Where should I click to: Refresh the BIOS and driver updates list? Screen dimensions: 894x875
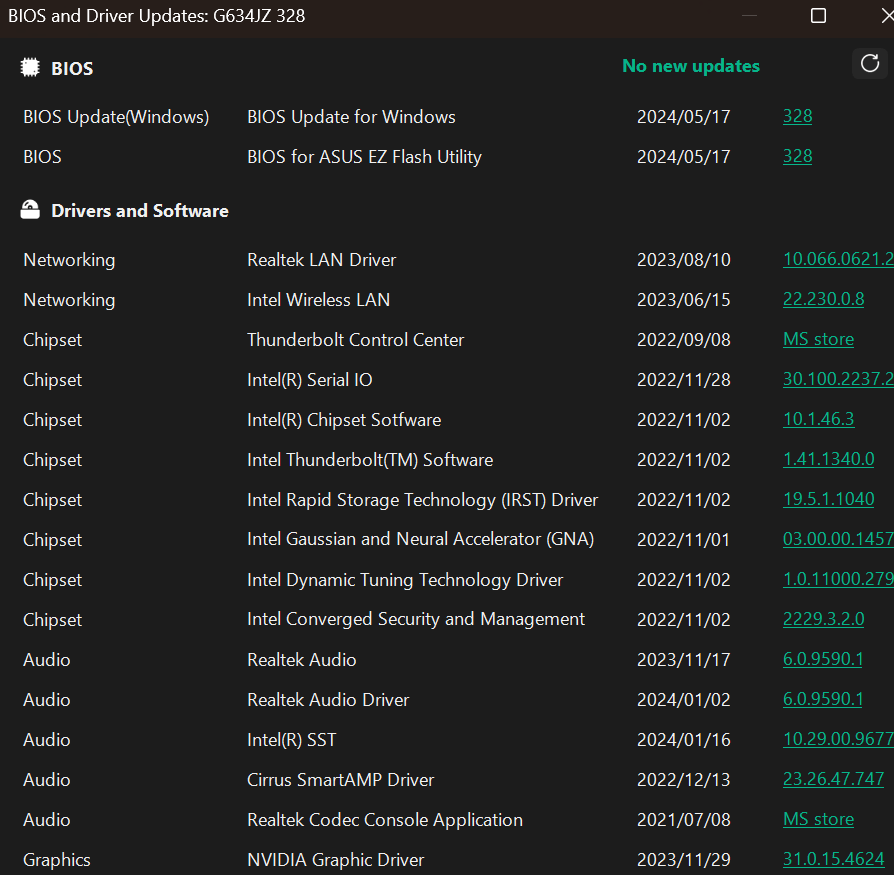point(869,63)
